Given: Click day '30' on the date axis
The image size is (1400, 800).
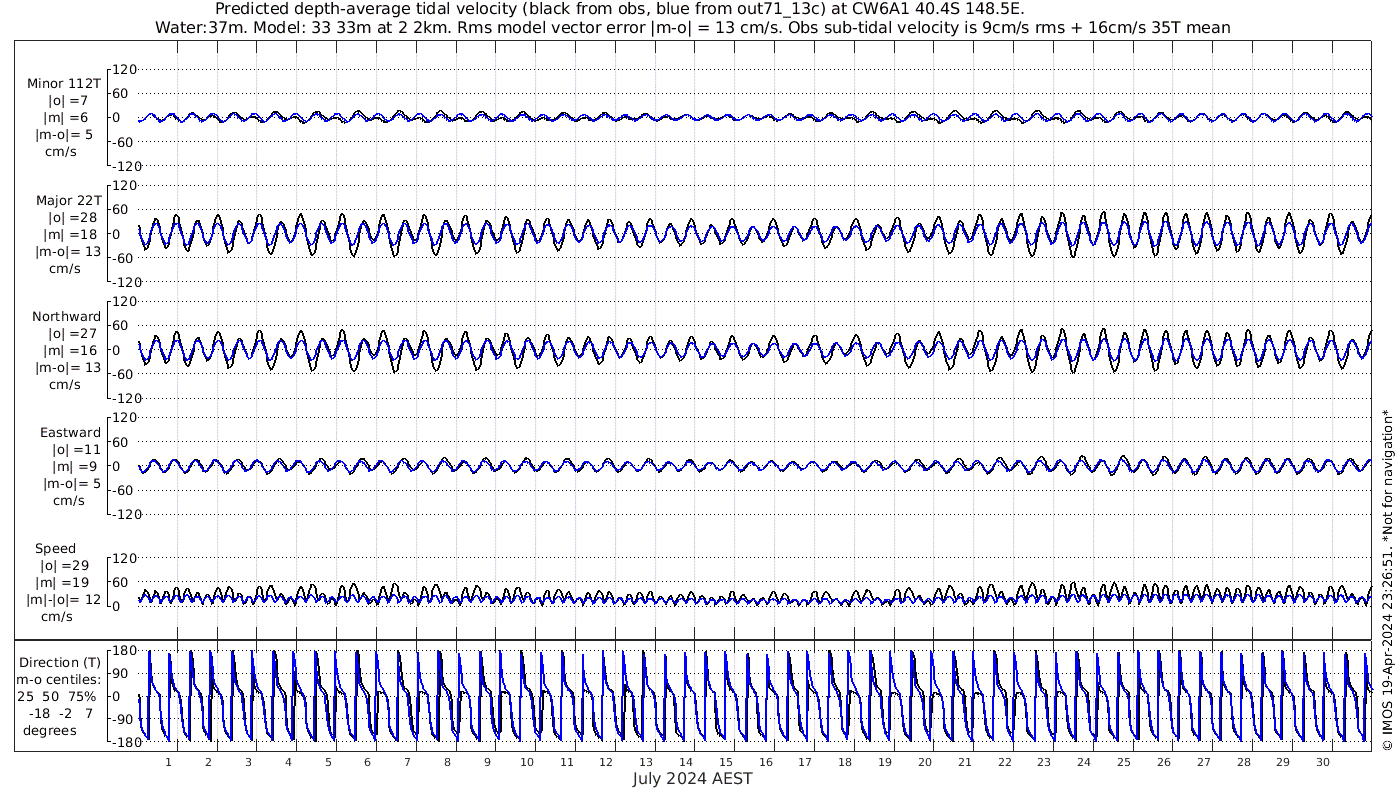Looking at the screenshot, I should pyautogui.click(x=1323, y=762).
